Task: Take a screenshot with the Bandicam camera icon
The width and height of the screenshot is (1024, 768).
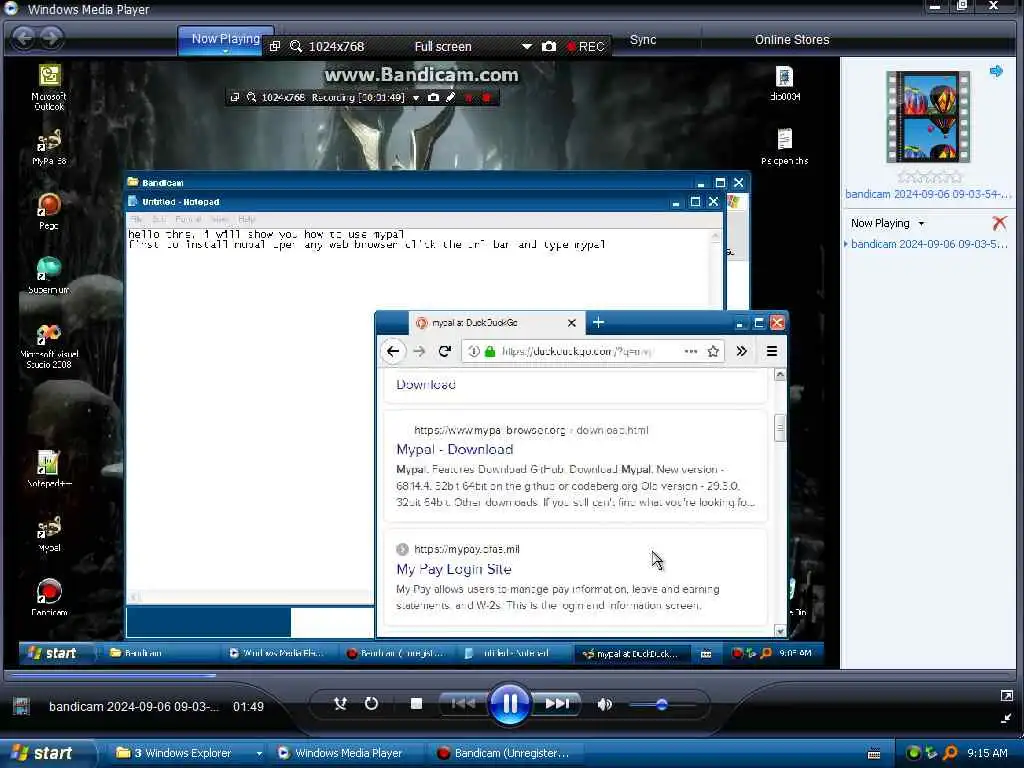Action: point(549,46)
